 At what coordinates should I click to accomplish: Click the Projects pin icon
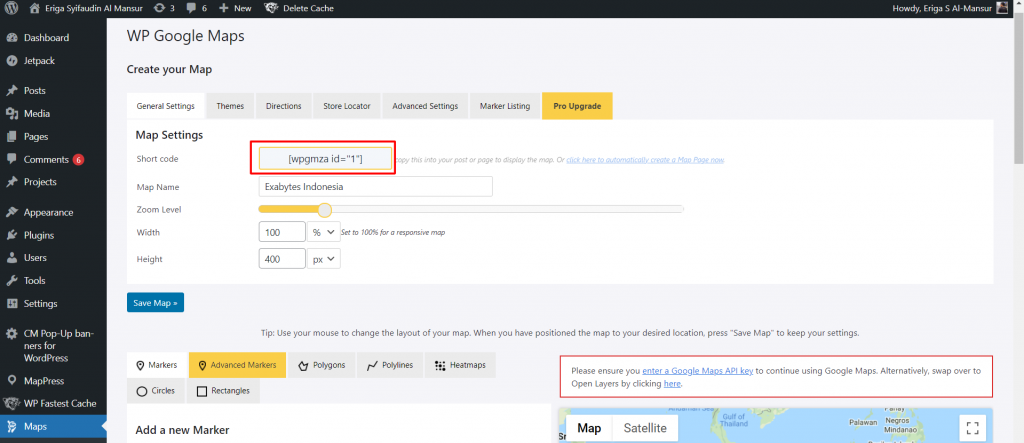tap(12, 182)
